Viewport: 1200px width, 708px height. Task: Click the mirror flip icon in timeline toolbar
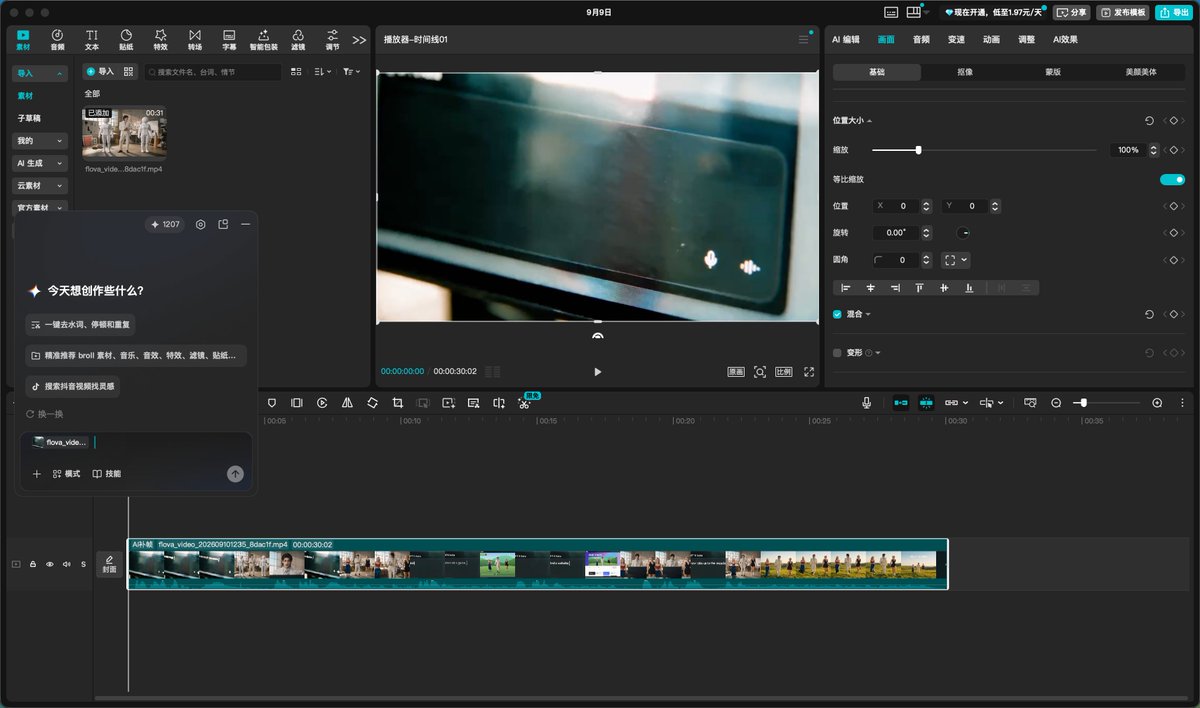click(x=347, y=402)
